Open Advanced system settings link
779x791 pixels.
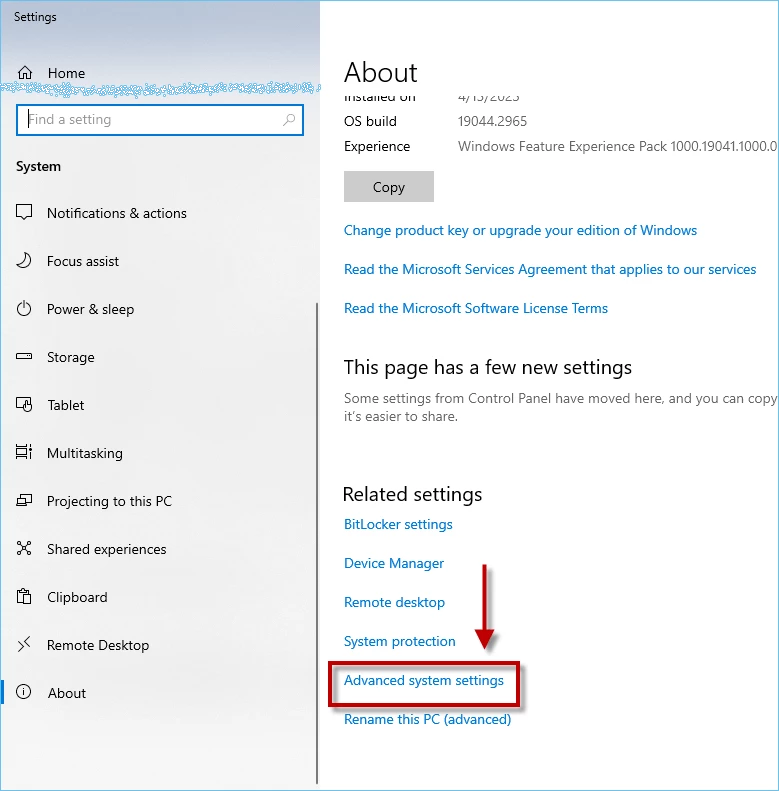[424, 681]
